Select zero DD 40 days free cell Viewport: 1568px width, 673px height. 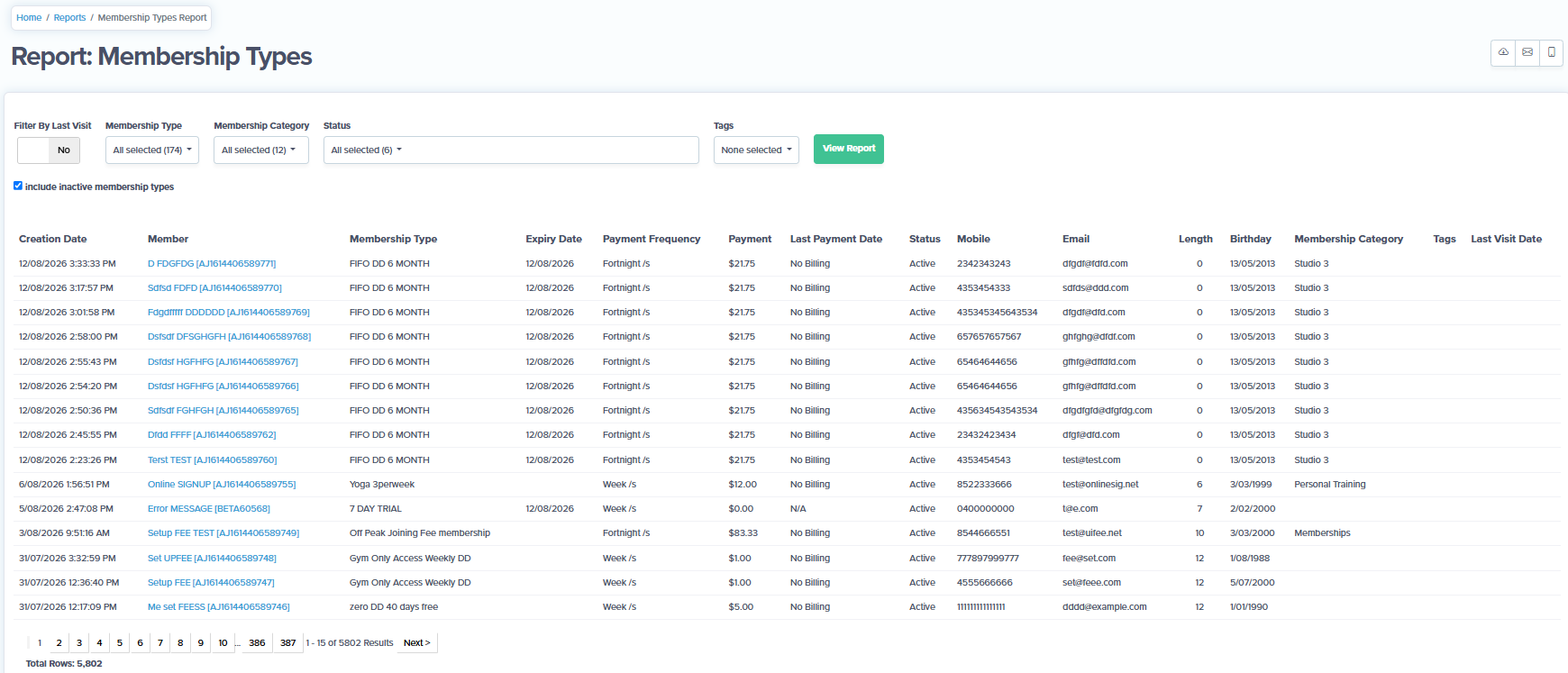(394, 607)
